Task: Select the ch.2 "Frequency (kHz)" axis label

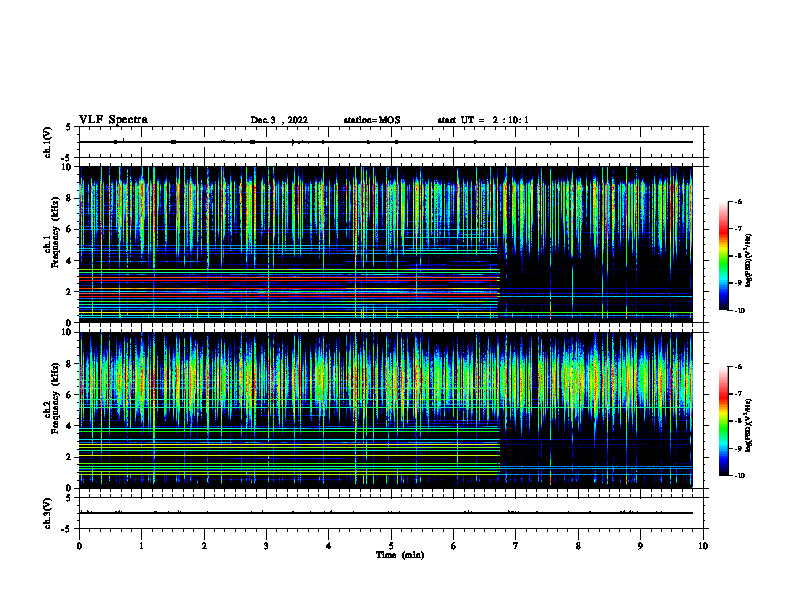Action: 56,398
